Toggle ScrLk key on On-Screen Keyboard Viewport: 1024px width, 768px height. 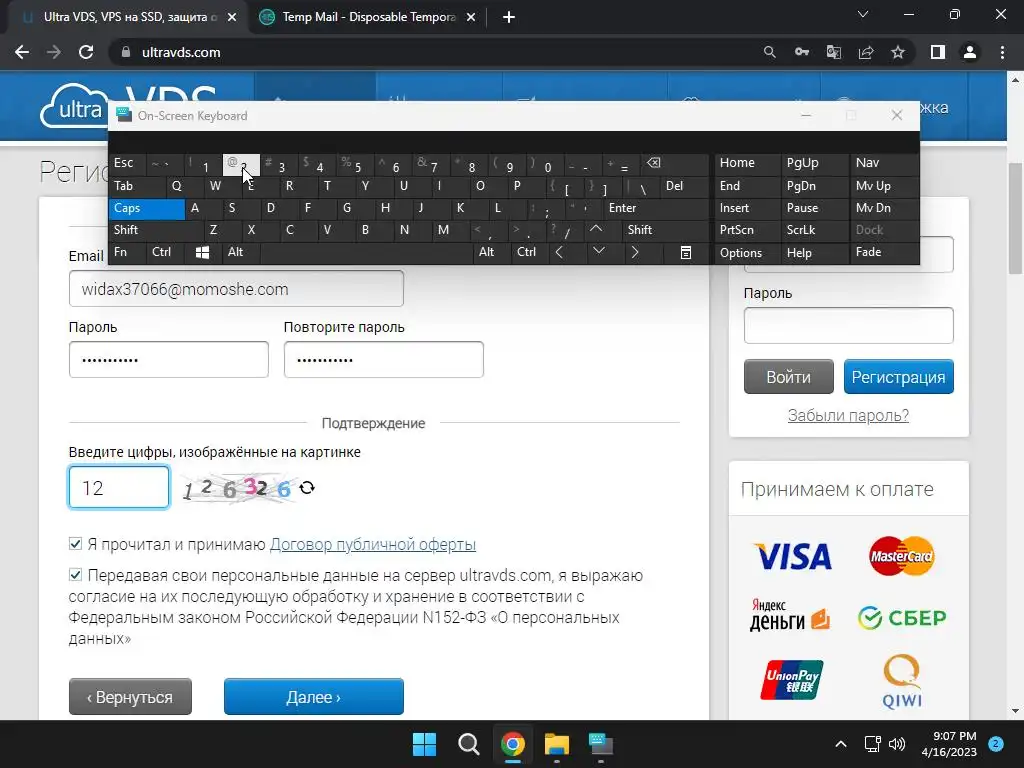pos(814,230)
